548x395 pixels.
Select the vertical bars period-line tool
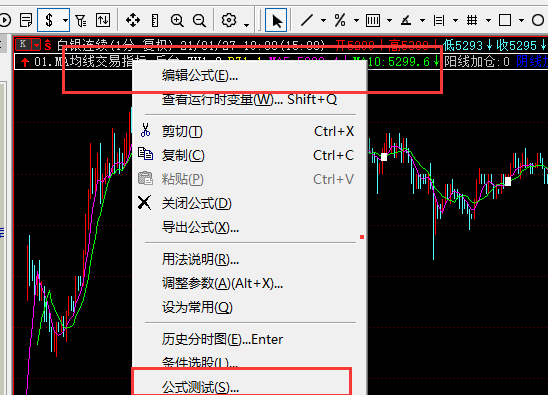(373, 20)
